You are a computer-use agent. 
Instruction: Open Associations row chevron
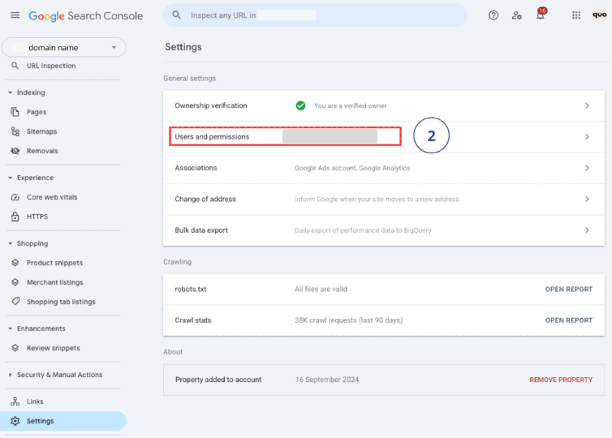click(587, 168)
